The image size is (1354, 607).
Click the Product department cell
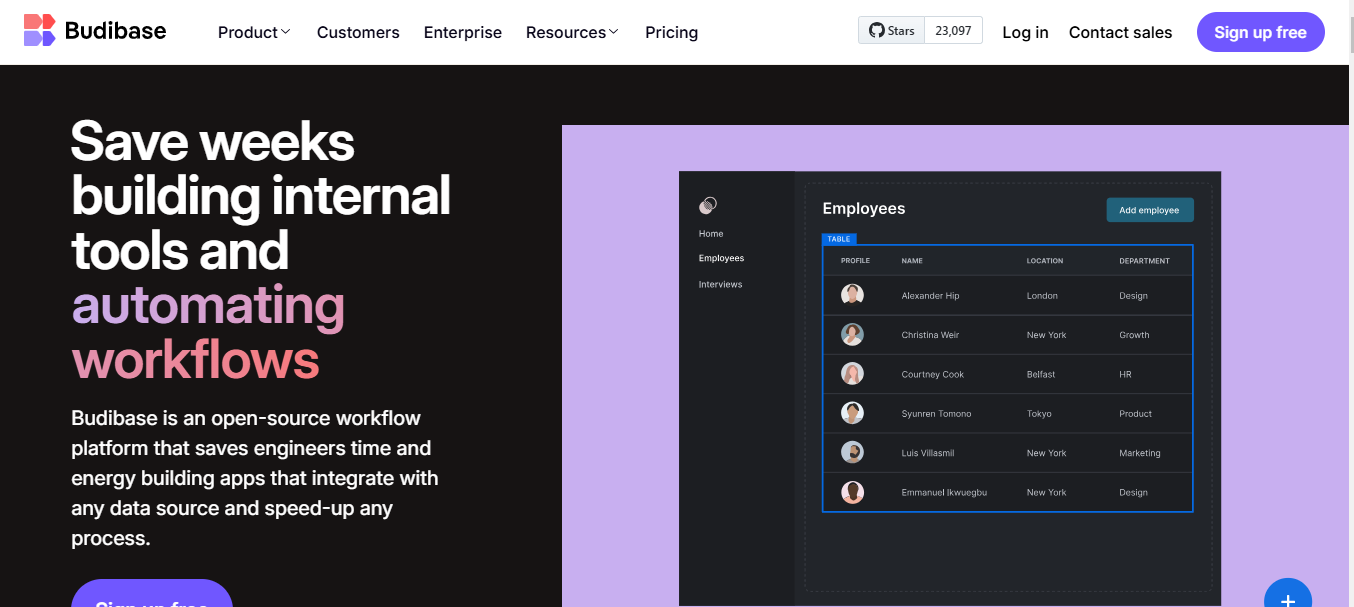coord(1135,414)
